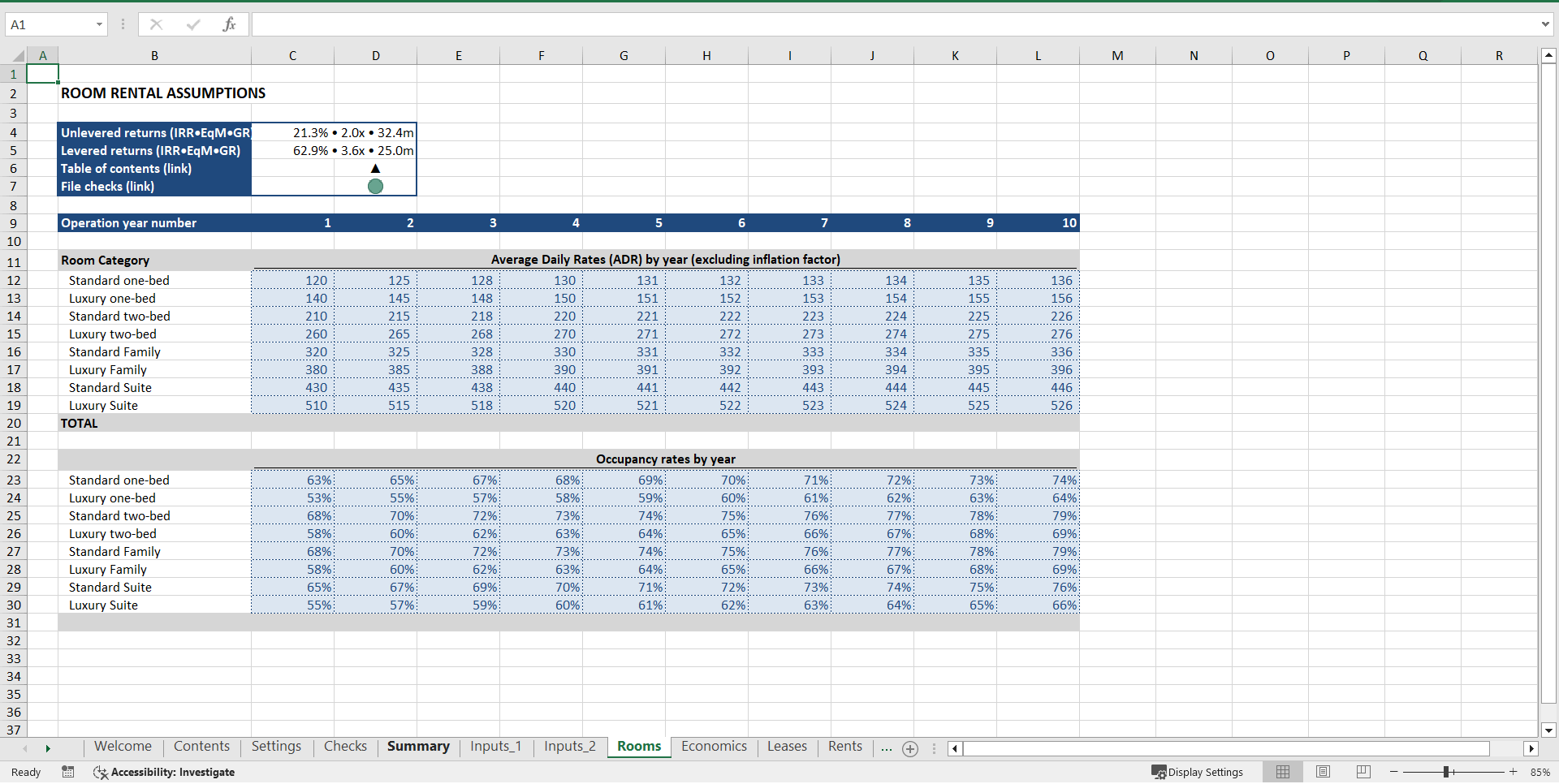1559x784 pixels.
Task: Click horizontal scrollbar right arrow
Action: [x=1531, y=748]
